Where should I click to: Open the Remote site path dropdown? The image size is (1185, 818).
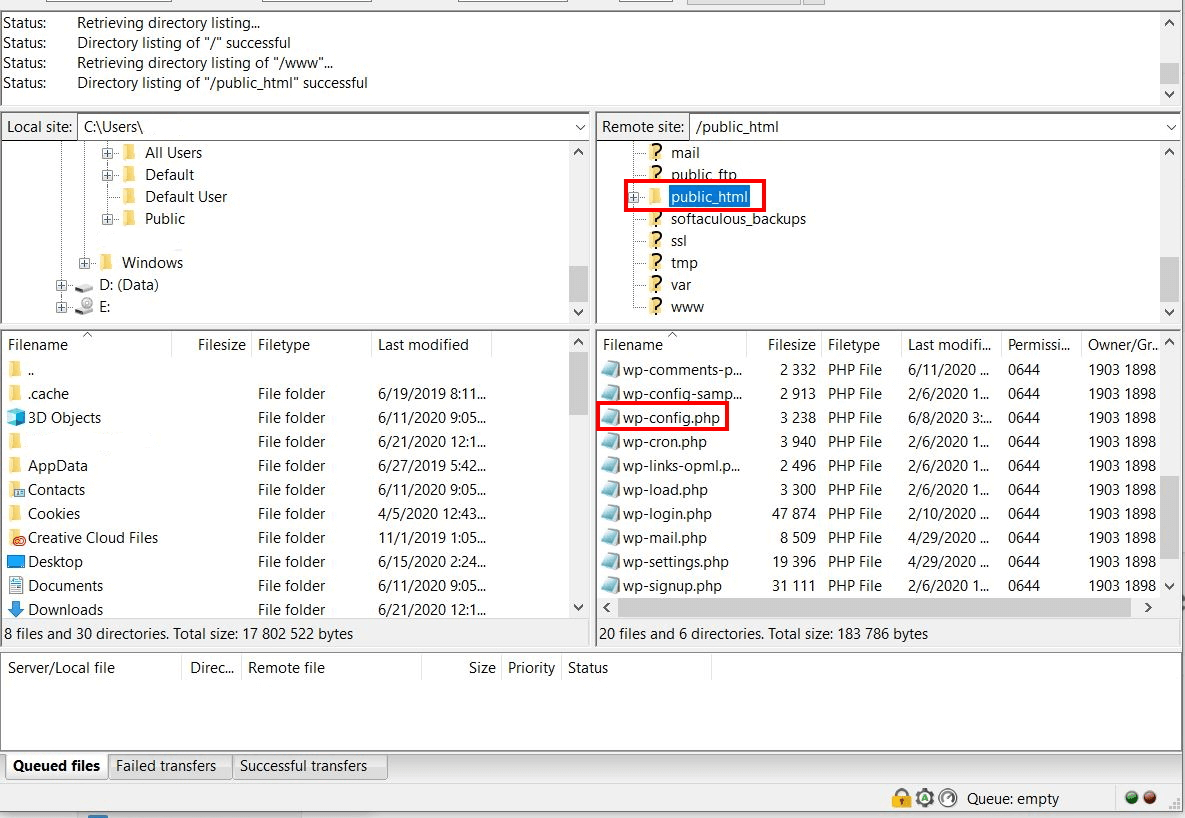tap(1171, 127)
